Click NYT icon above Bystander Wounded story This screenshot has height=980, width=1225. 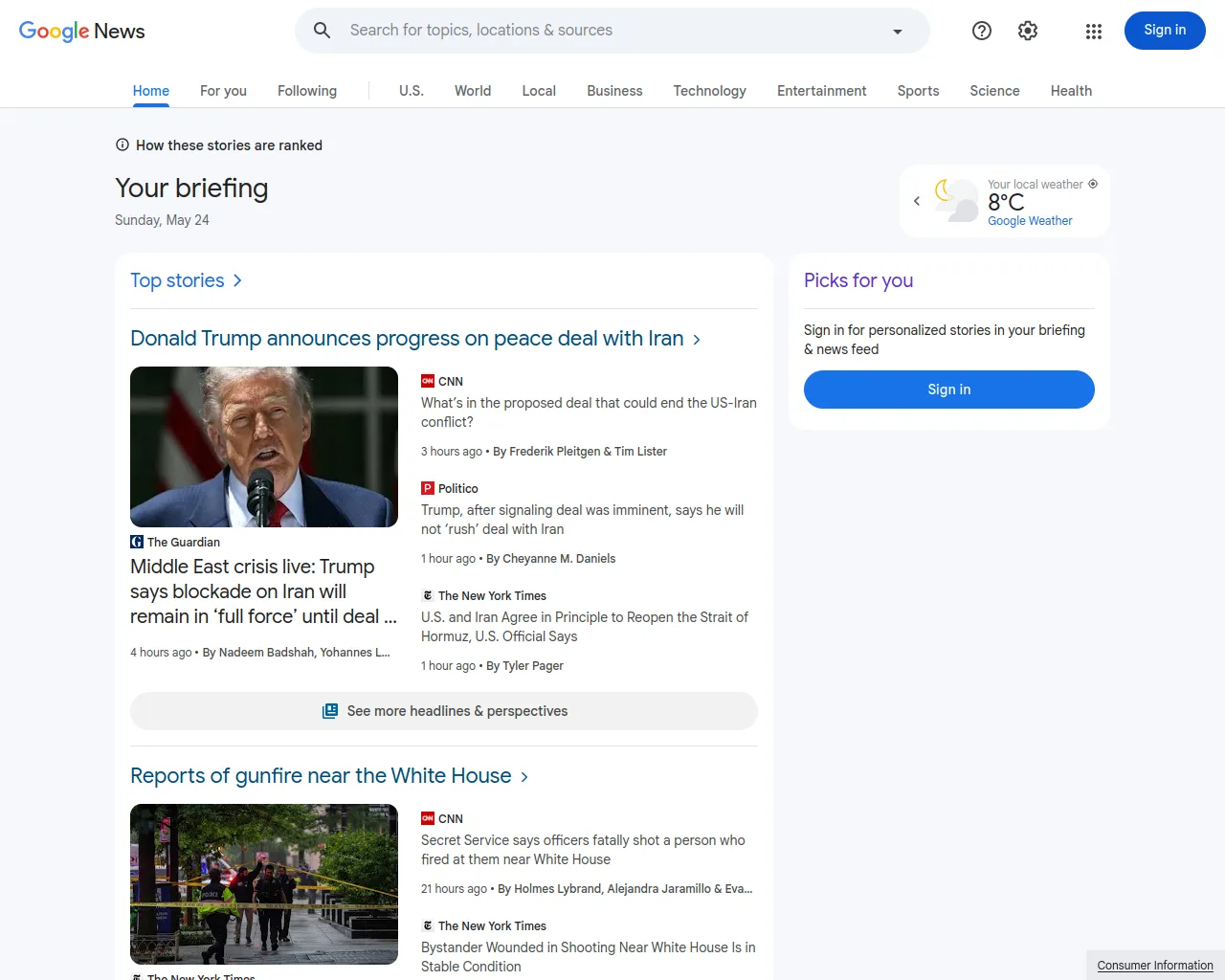[x=428, y=925]
